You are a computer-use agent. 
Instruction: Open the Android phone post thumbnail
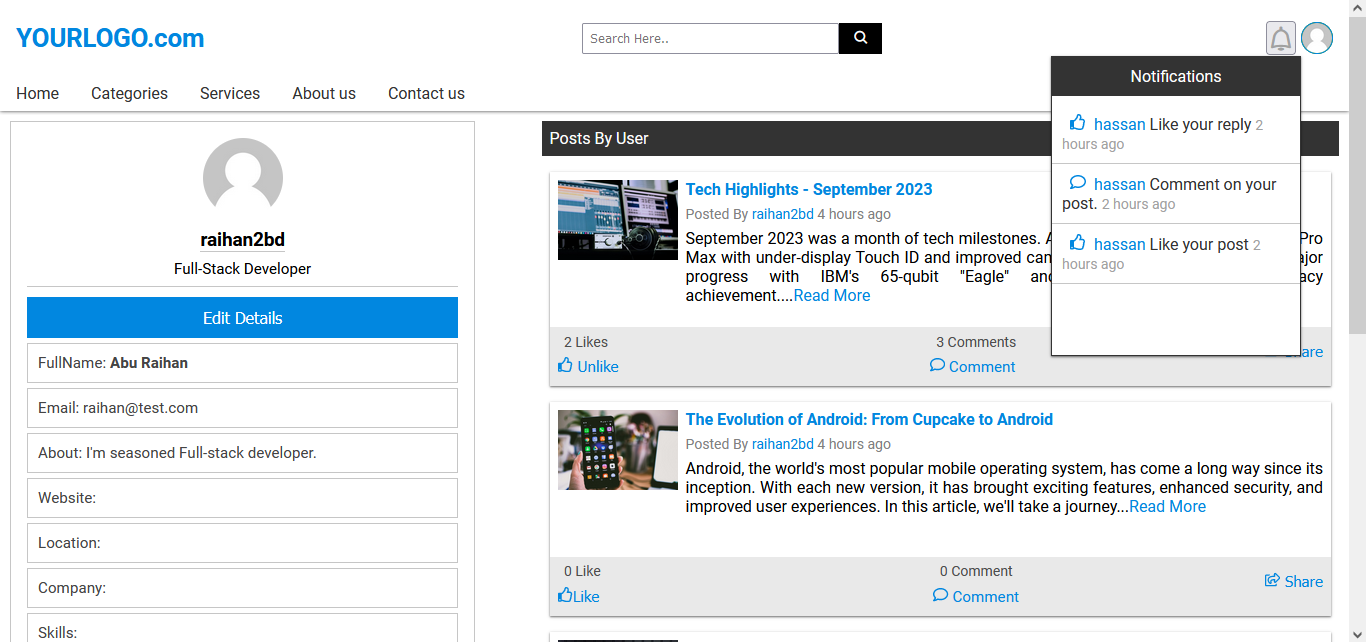coord(617,450)
